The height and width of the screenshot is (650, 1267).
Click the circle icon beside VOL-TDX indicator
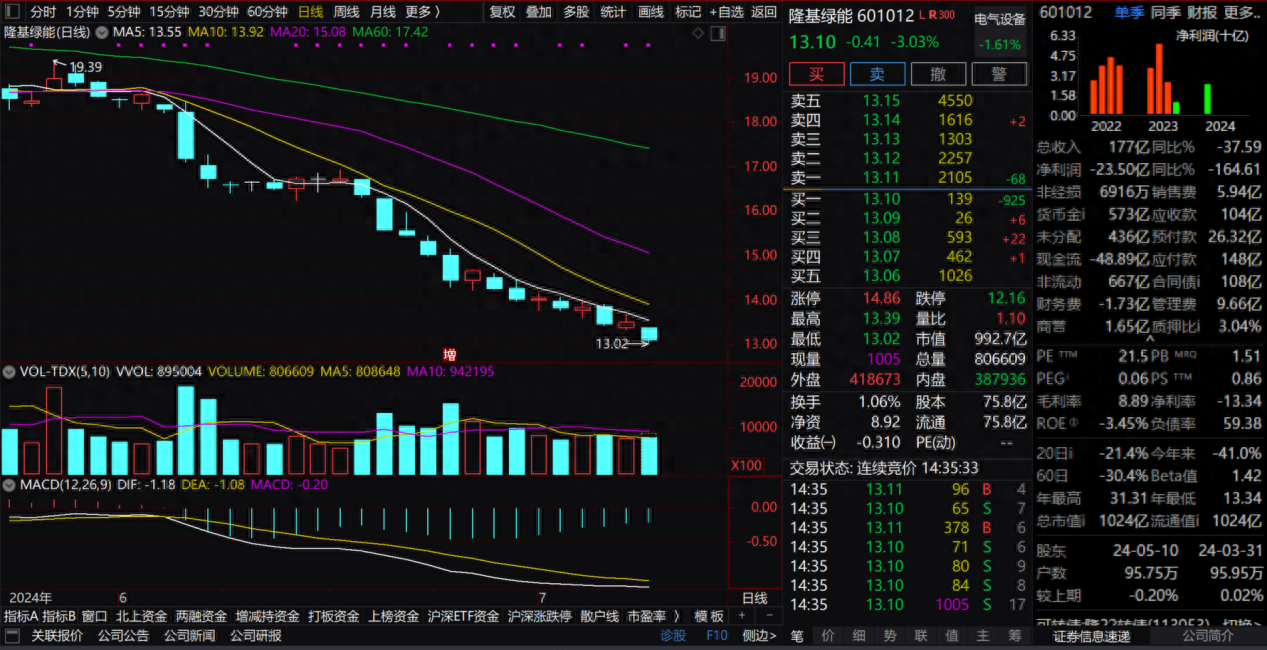(x=10, y=371)
